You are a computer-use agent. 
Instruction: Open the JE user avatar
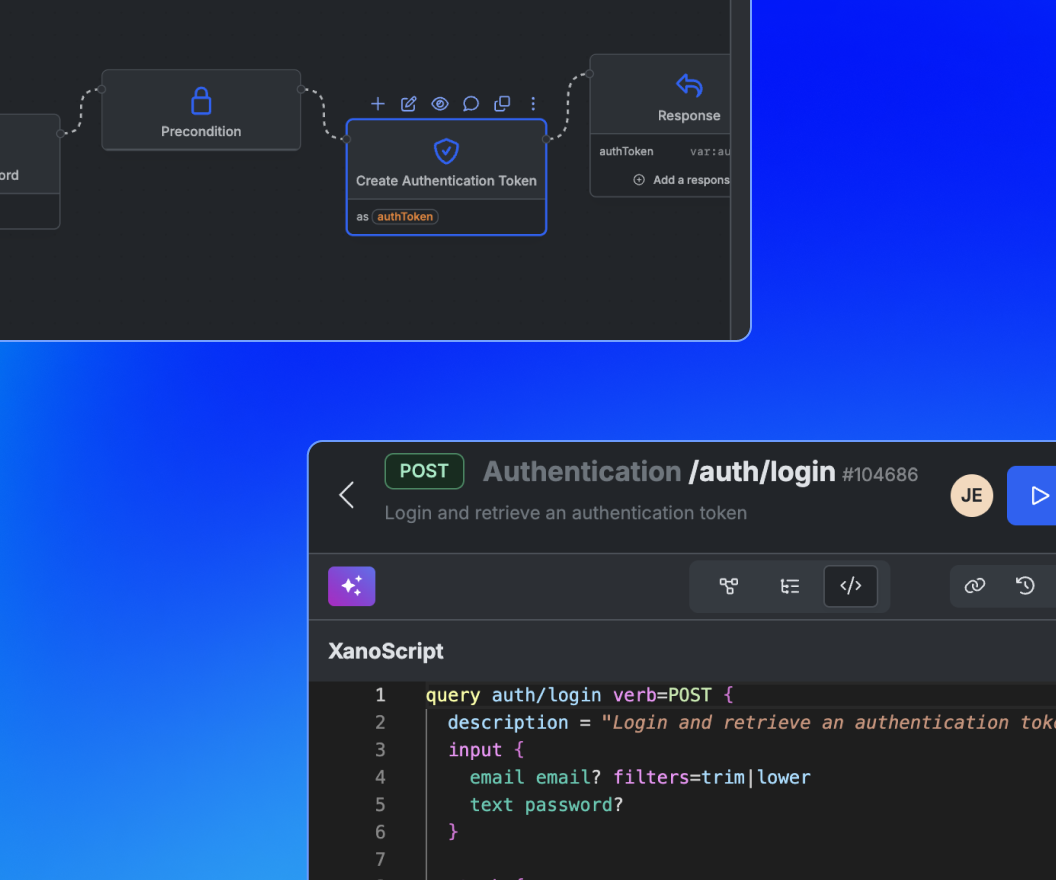971,495
